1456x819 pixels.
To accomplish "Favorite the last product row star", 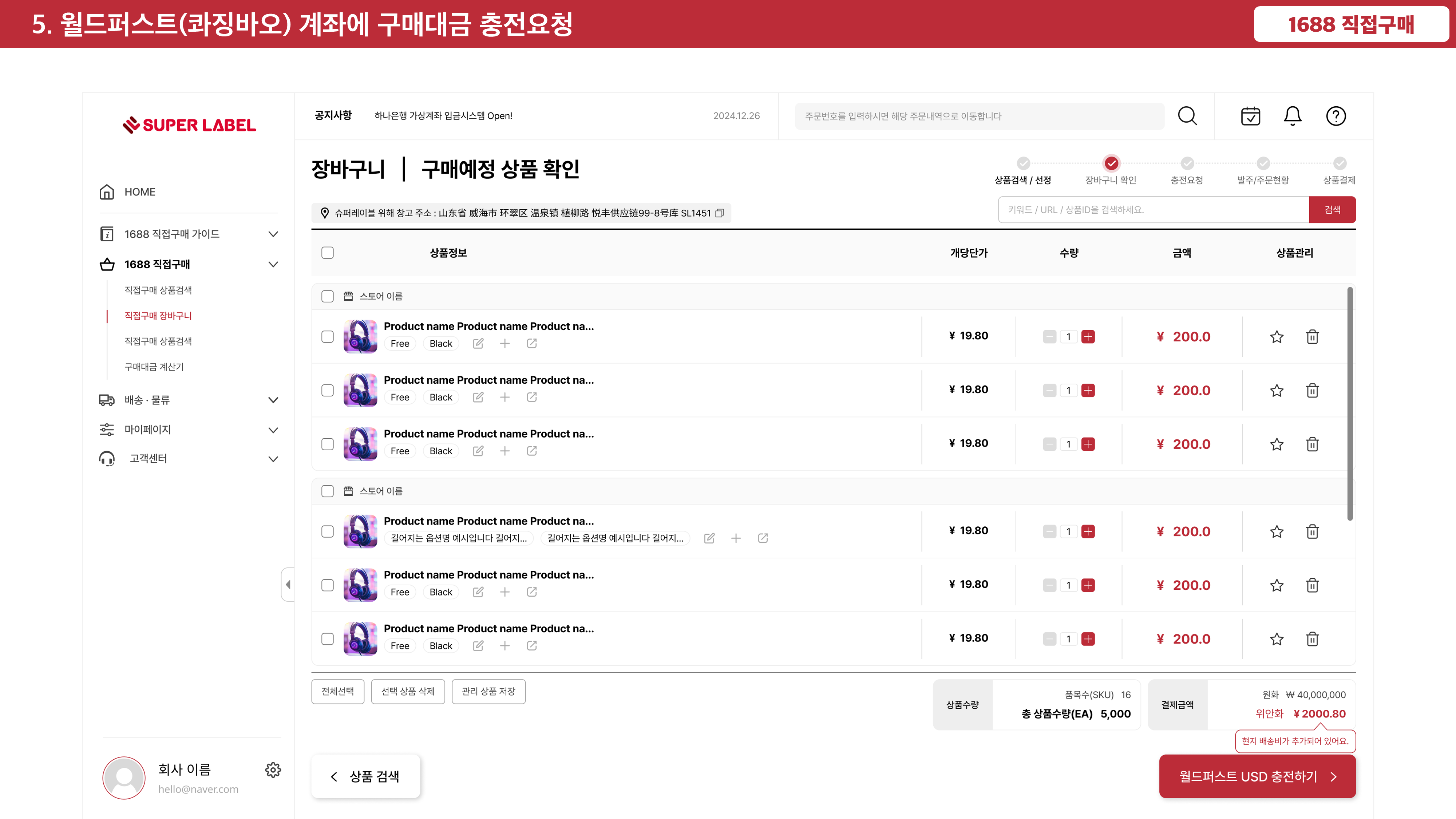I will pyautogui.click(x=1276, y=639).
